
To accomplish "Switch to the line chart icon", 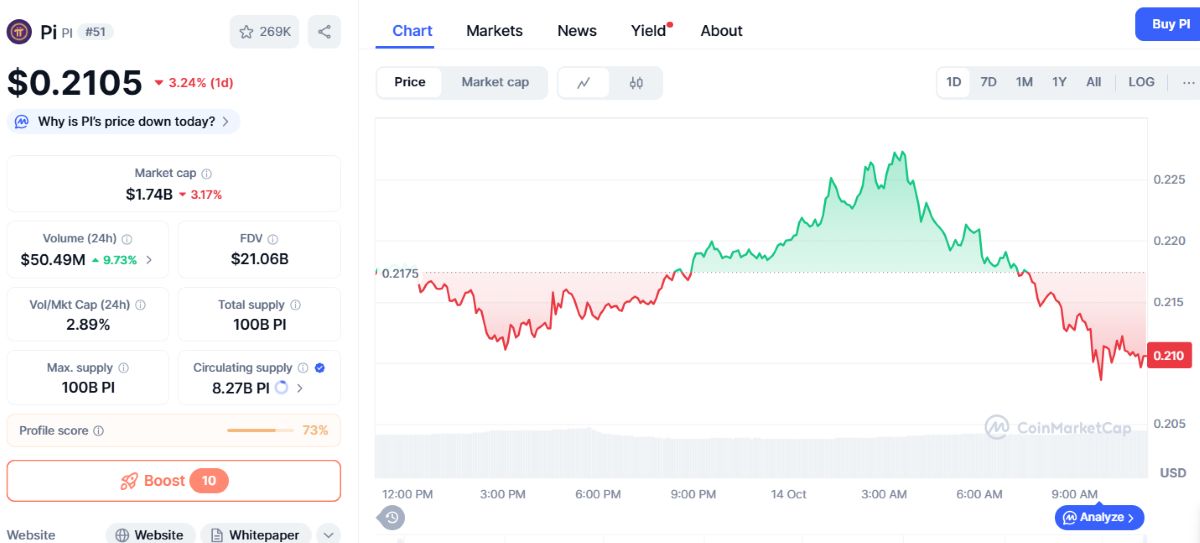I will click(585, 83).
